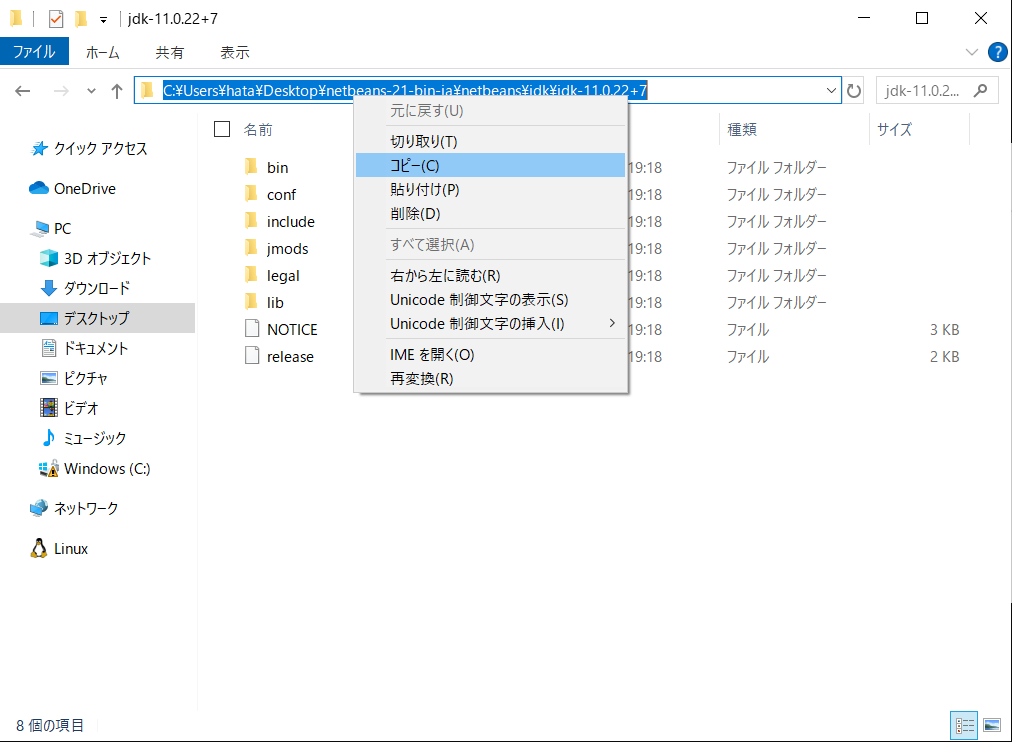Open ミュージック in sidebar
This screenshot has width=1012, height=742.
click(83, 438)
